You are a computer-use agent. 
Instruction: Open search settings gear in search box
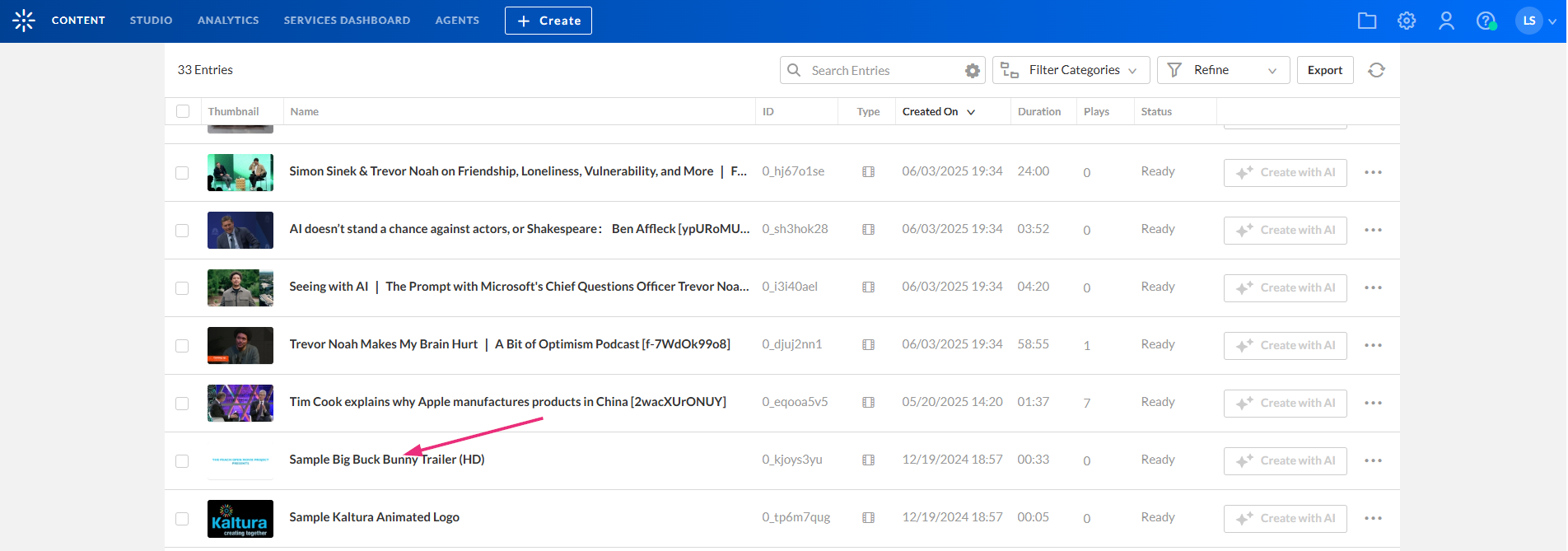click(973, 71)
